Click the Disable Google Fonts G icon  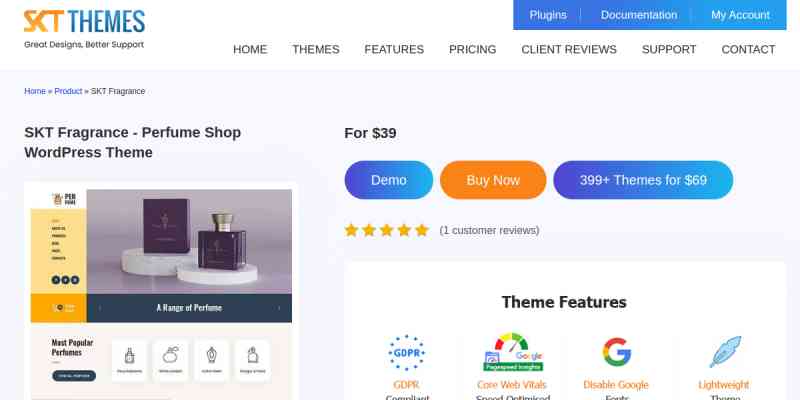(x=616, y=352)
